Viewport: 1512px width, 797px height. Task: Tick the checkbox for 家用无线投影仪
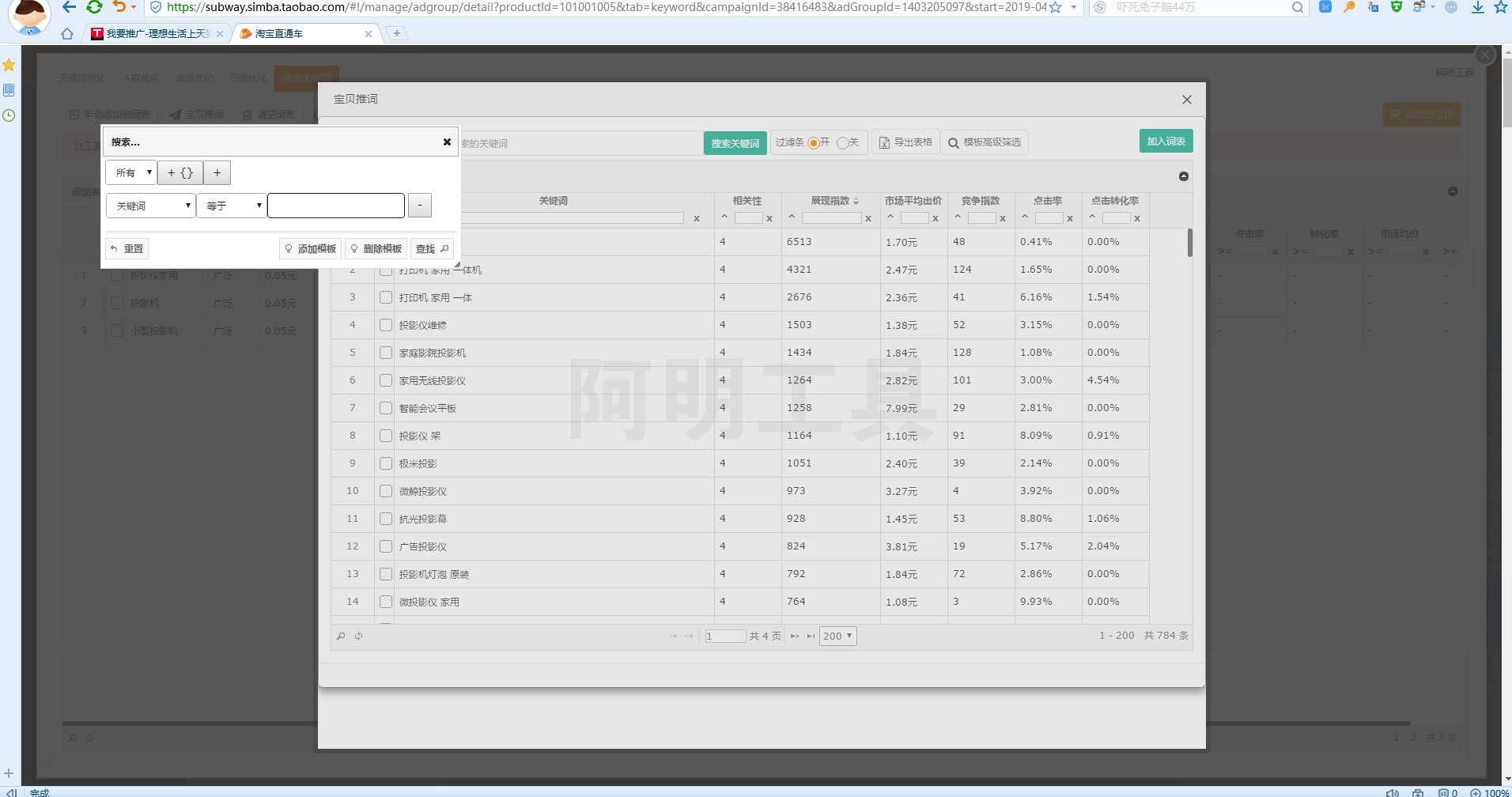click(386, 380)
